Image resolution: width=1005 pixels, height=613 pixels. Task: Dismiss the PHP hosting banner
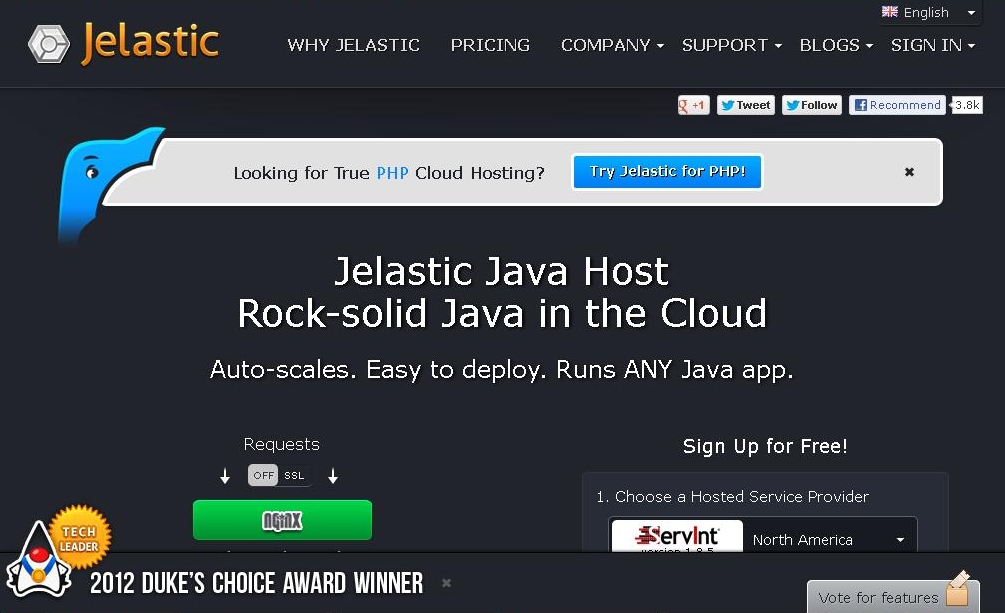[909, 172]
